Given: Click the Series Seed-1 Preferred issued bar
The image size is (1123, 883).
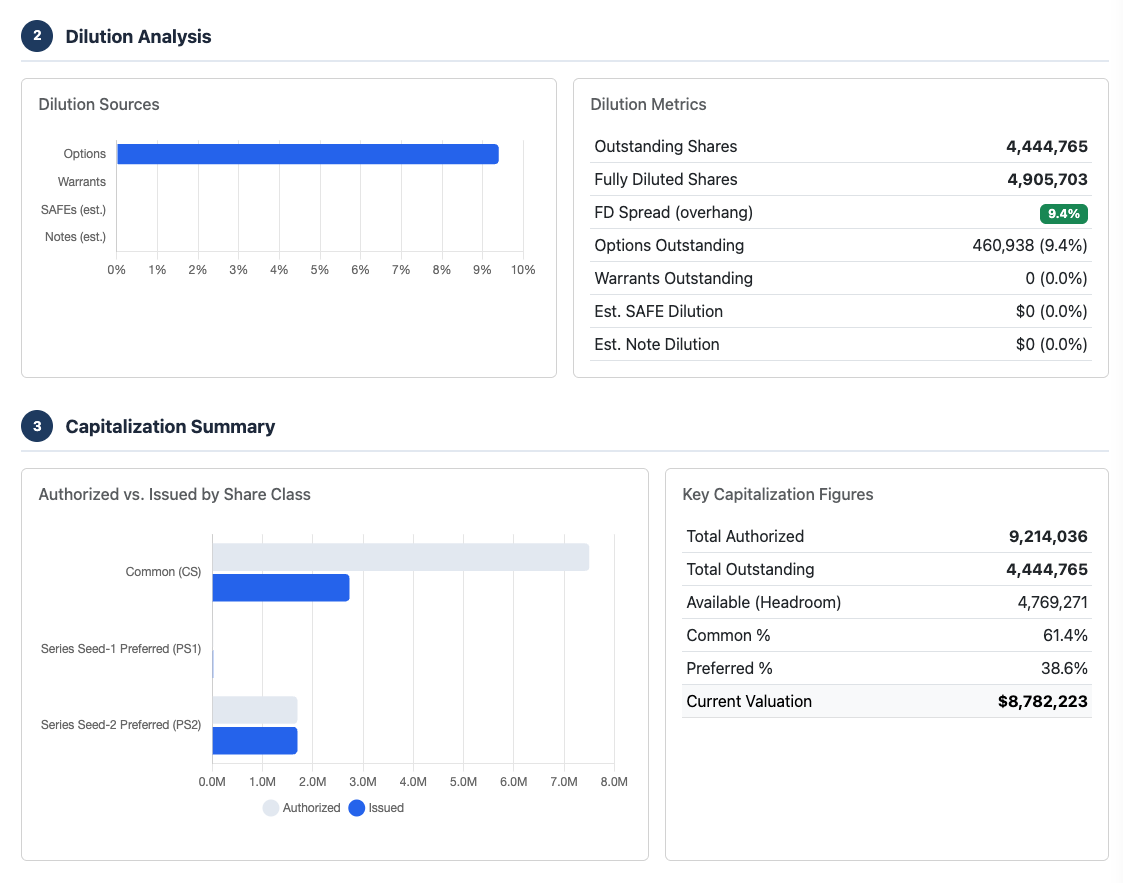Looking at the screenshot, I should click(212, 663).
